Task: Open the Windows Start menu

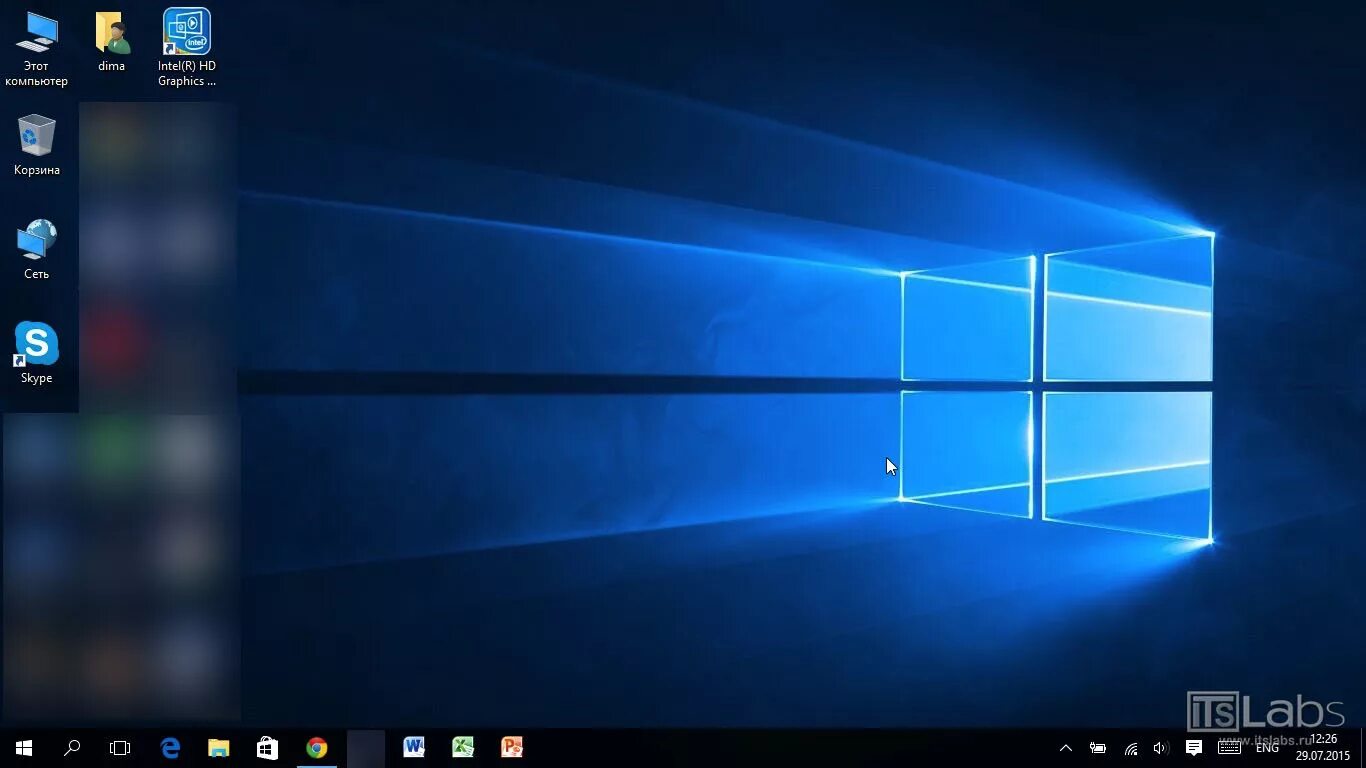Action: tap(24, 748)
